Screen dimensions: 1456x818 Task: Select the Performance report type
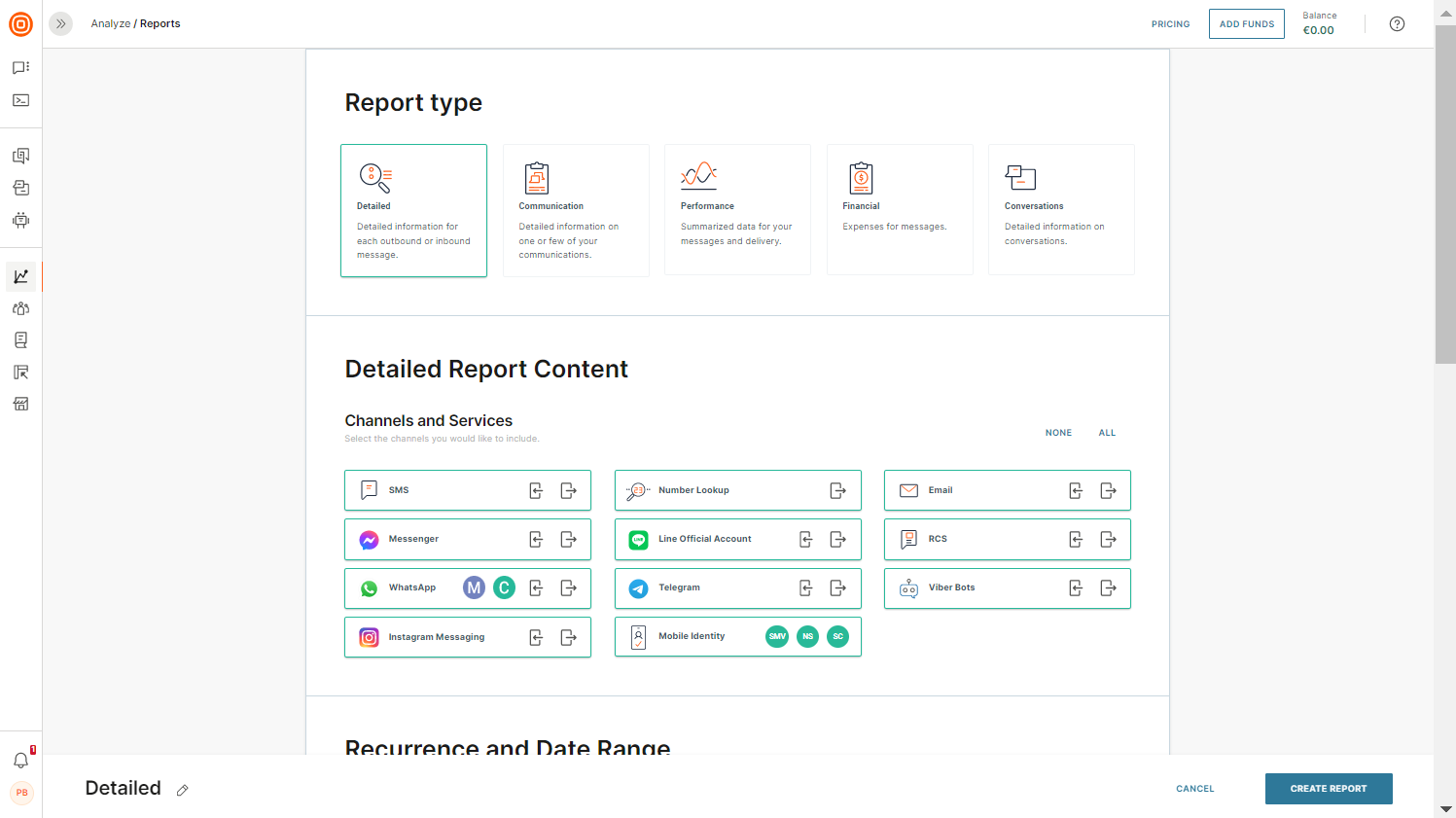737,209
